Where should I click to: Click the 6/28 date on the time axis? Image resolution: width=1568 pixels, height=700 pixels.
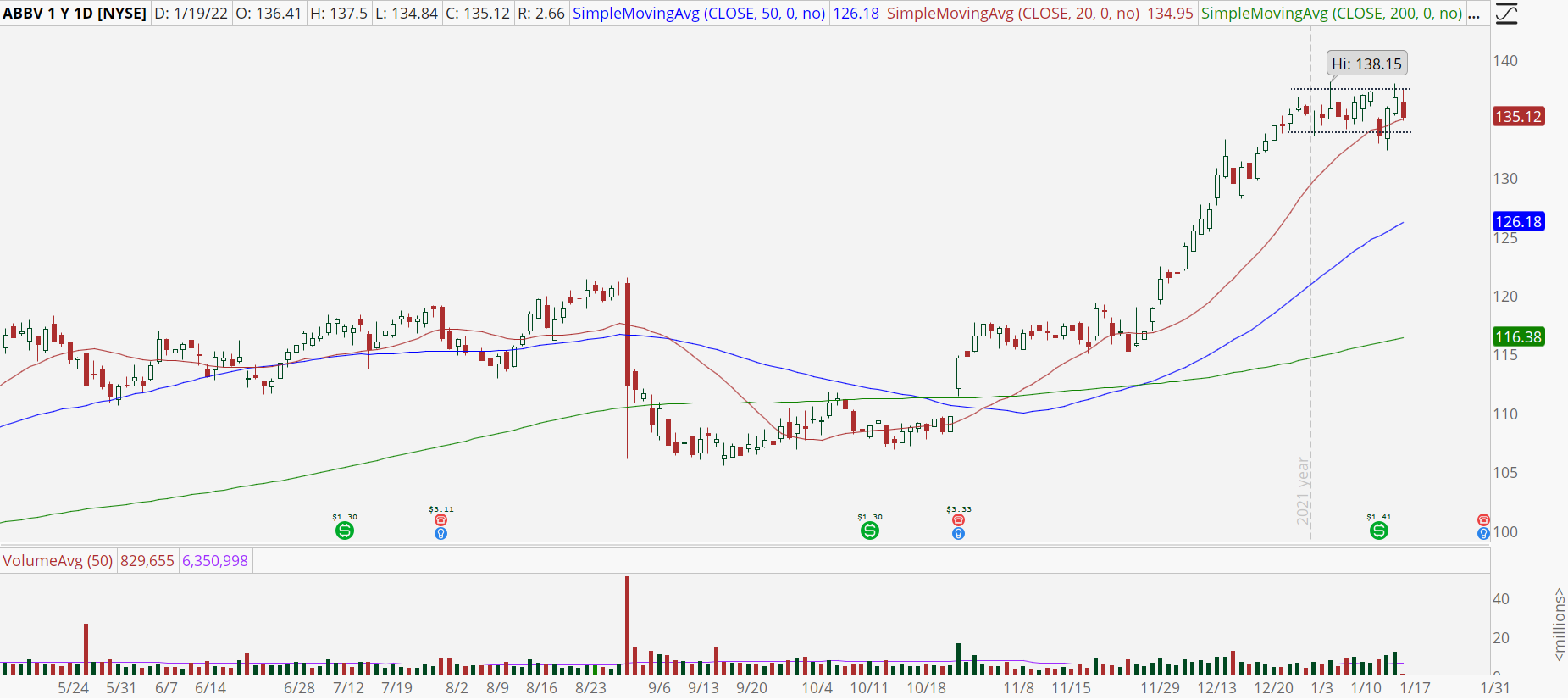coord(299,688)
